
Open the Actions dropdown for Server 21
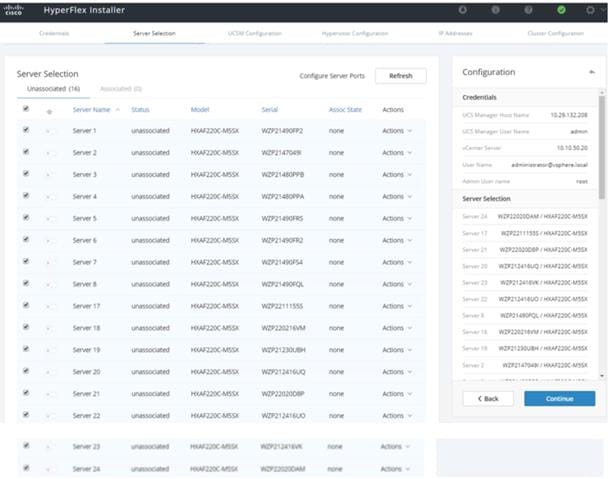(x=397, y=394)
